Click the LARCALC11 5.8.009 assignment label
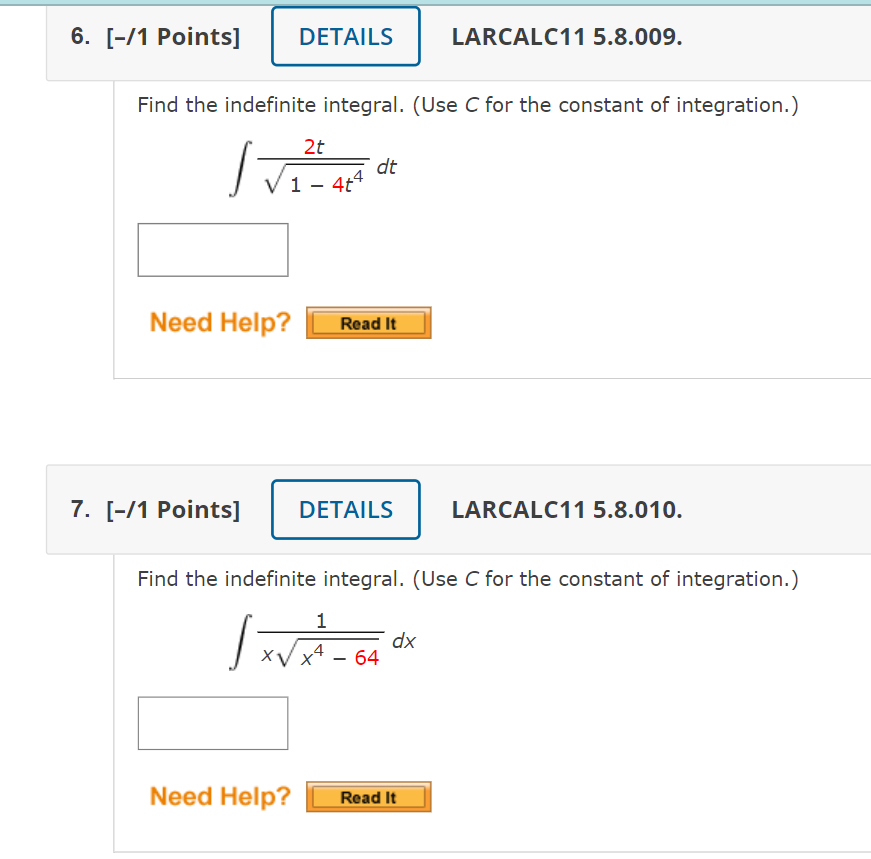 [x=567, y=36]
